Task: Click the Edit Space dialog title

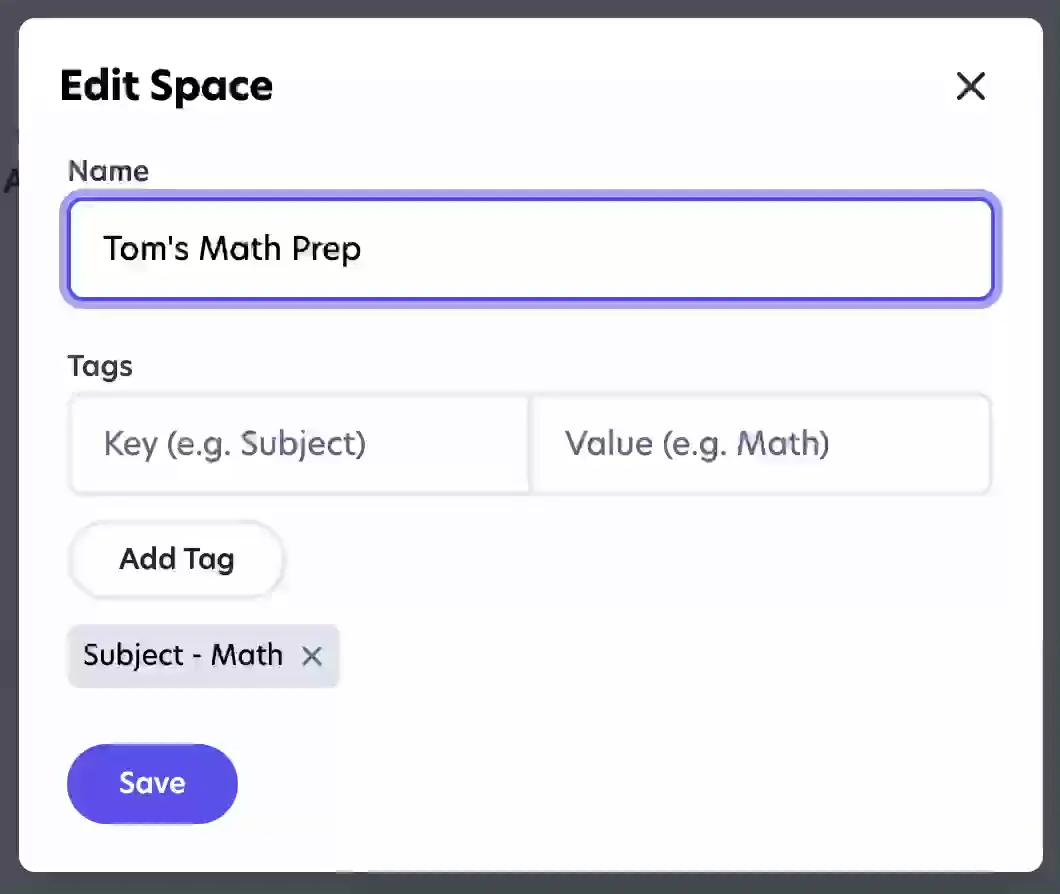Action: (166, 86)
